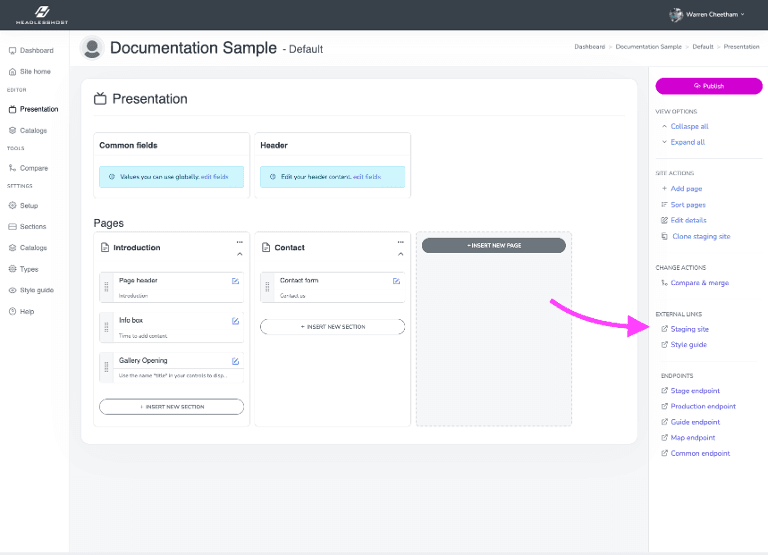Collapse all sections in view options
The image size is (768, 555).
coord(689,127)
